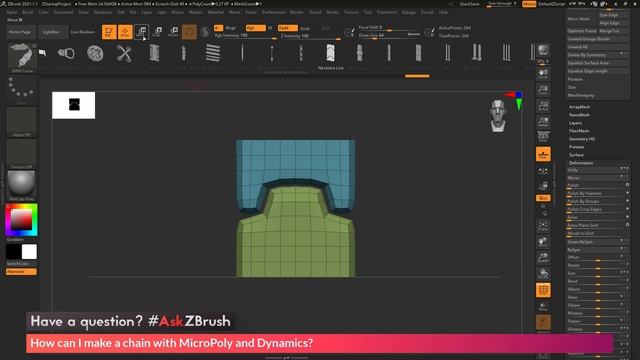Click the Z Intensity slider
The height and width of the screenshot is (360, 640).
tap(310, 36)
